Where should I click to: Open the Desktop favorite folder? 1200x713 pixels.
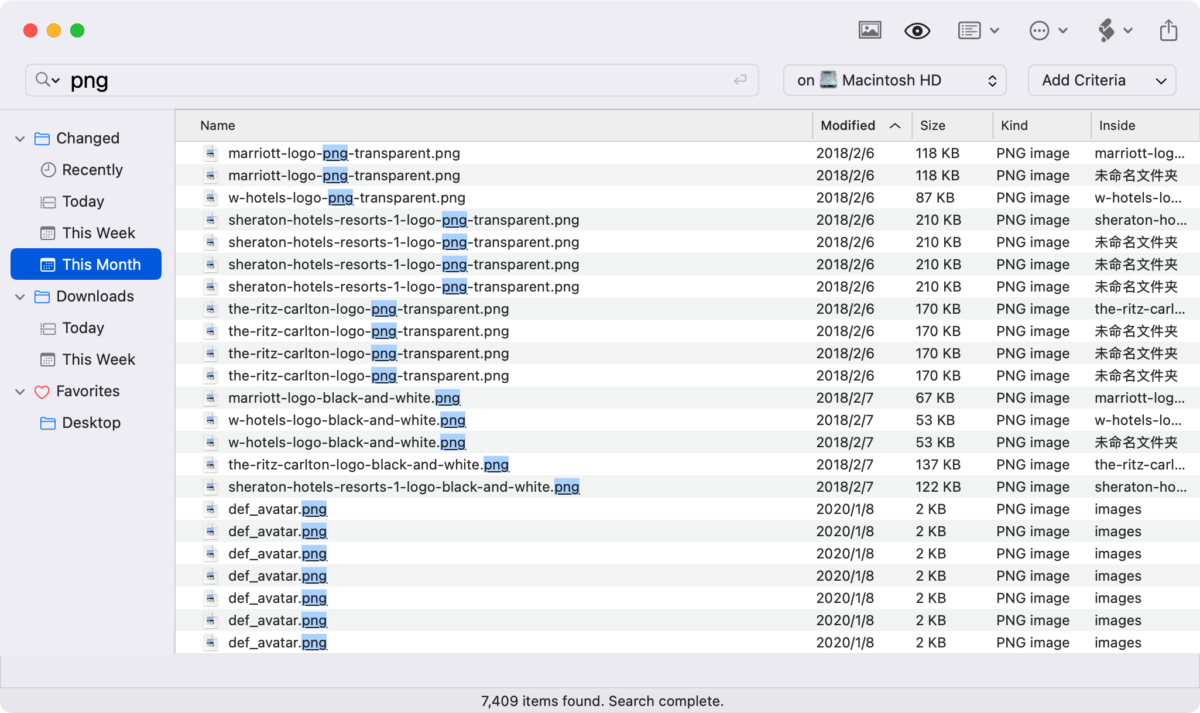(x=90, y=423)
